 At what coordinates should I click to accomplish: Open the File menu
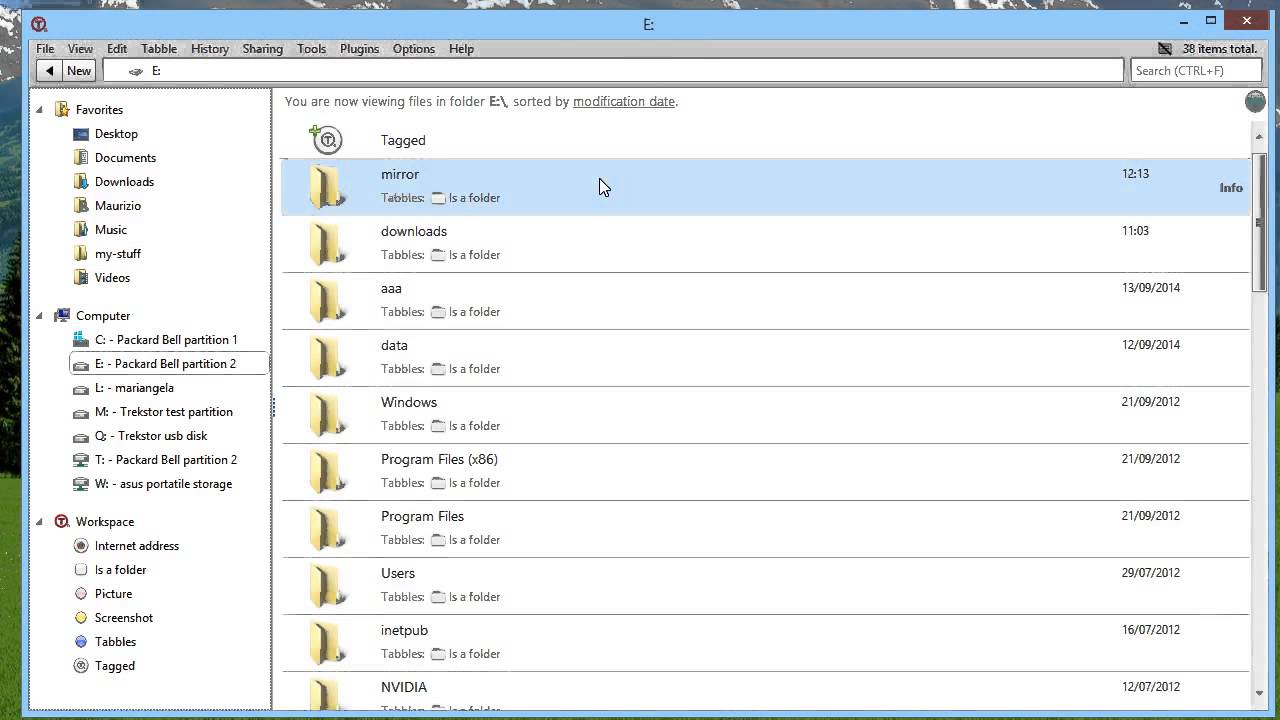pos(45,48)
